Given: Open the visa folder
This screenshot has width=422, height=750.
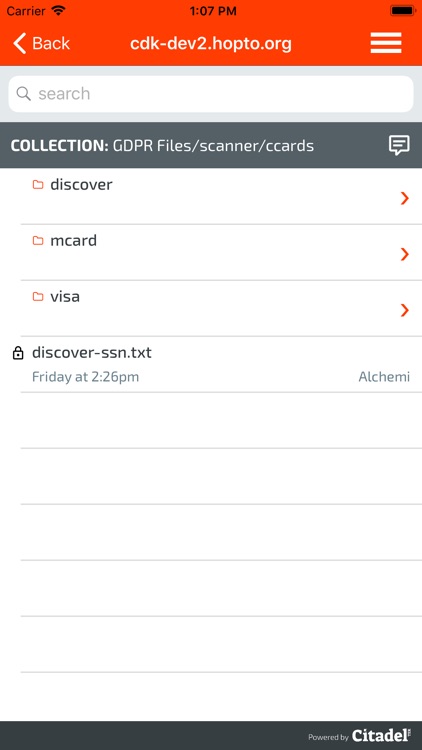Looking at the screenshot, I should 221,308.
